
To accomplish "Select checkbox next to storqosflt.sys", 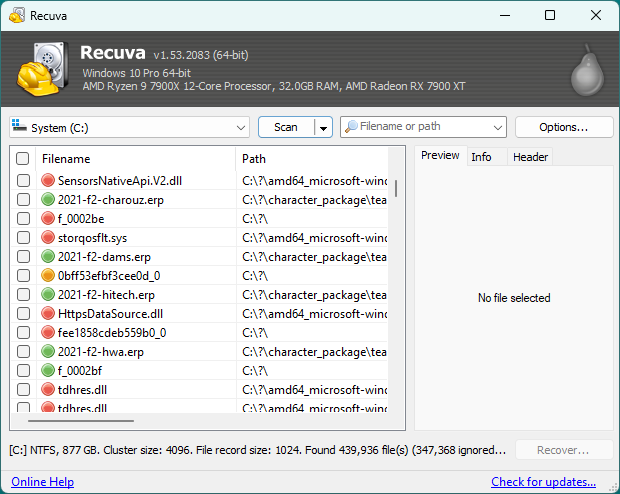I will tap(23, 237).
